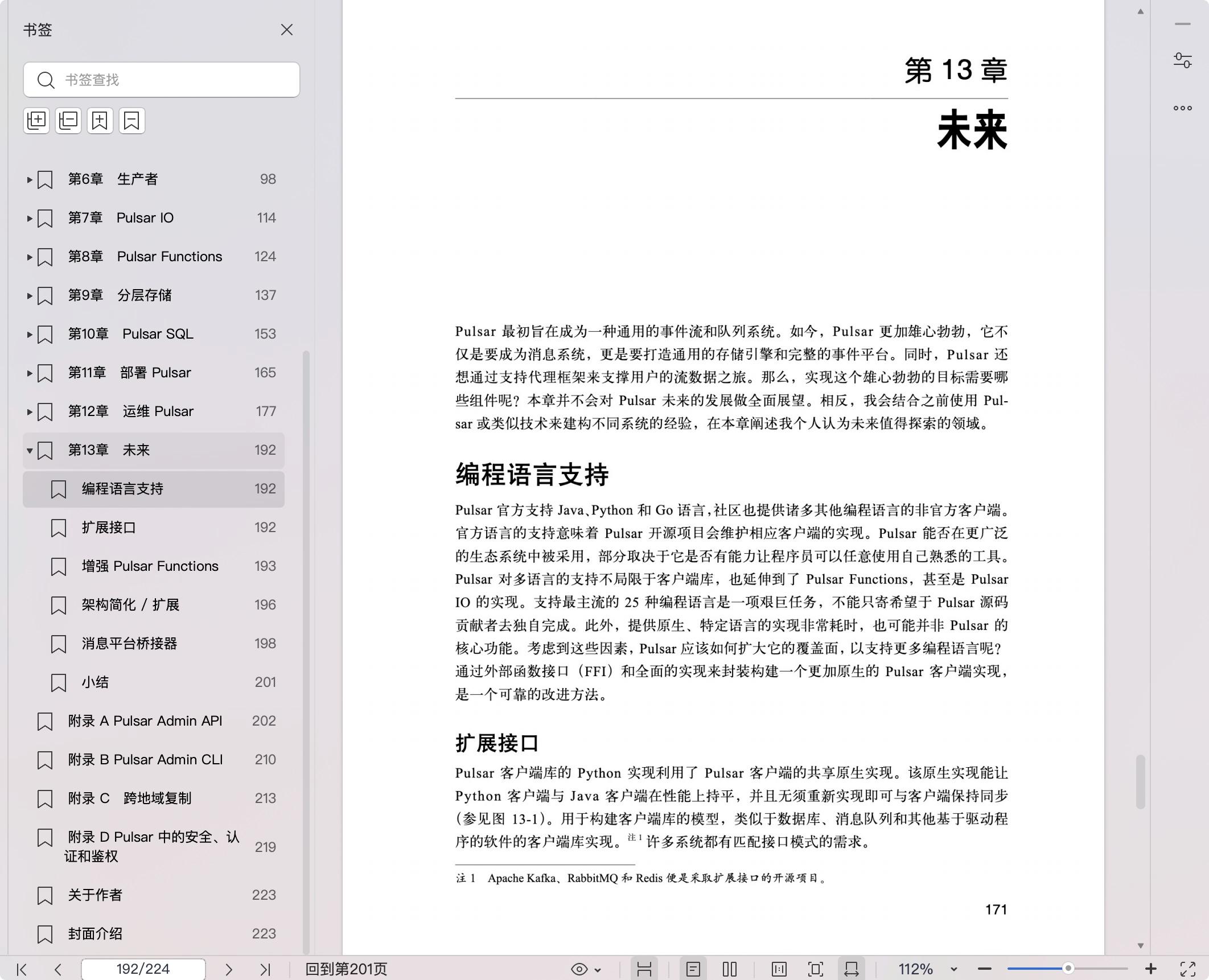Viewport: 1209px width, 980px height.
Task: Click the add bookmark icon
Action: click(100, 121)
